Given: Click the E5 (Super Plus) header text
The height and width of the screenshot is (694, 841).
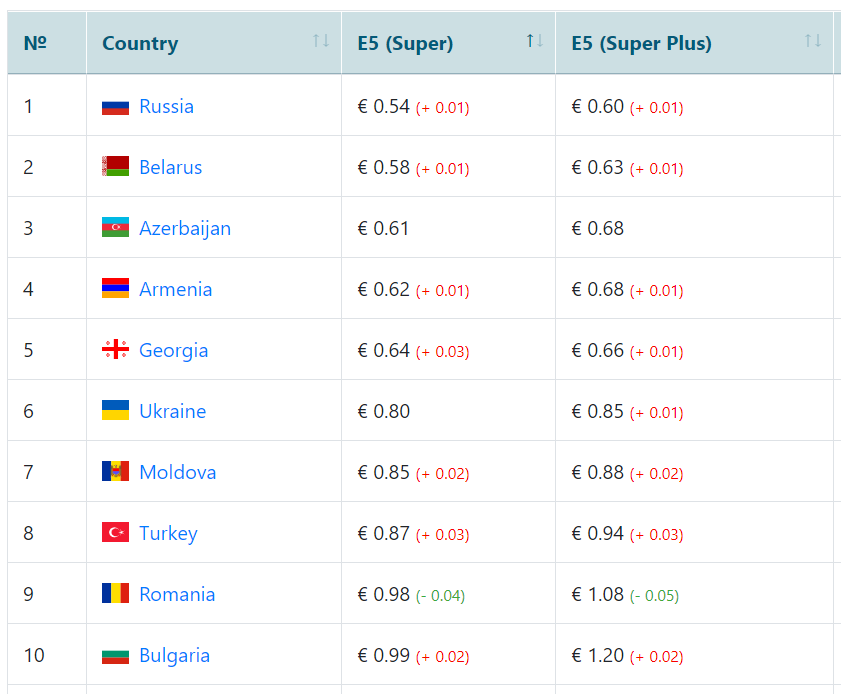Looking at the screenshot, I should (641, 43).
